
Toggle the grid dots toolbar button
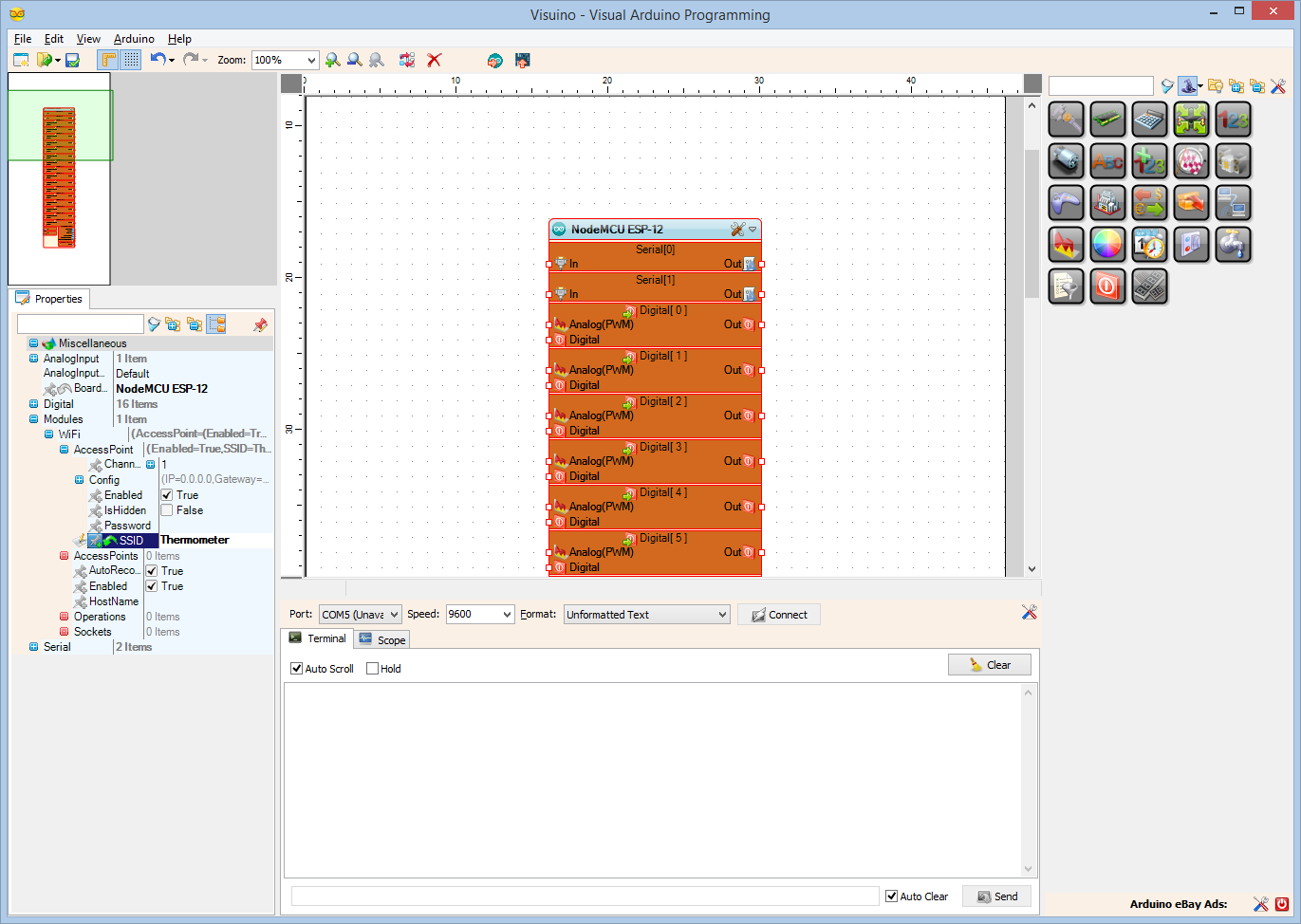(131, 60)
